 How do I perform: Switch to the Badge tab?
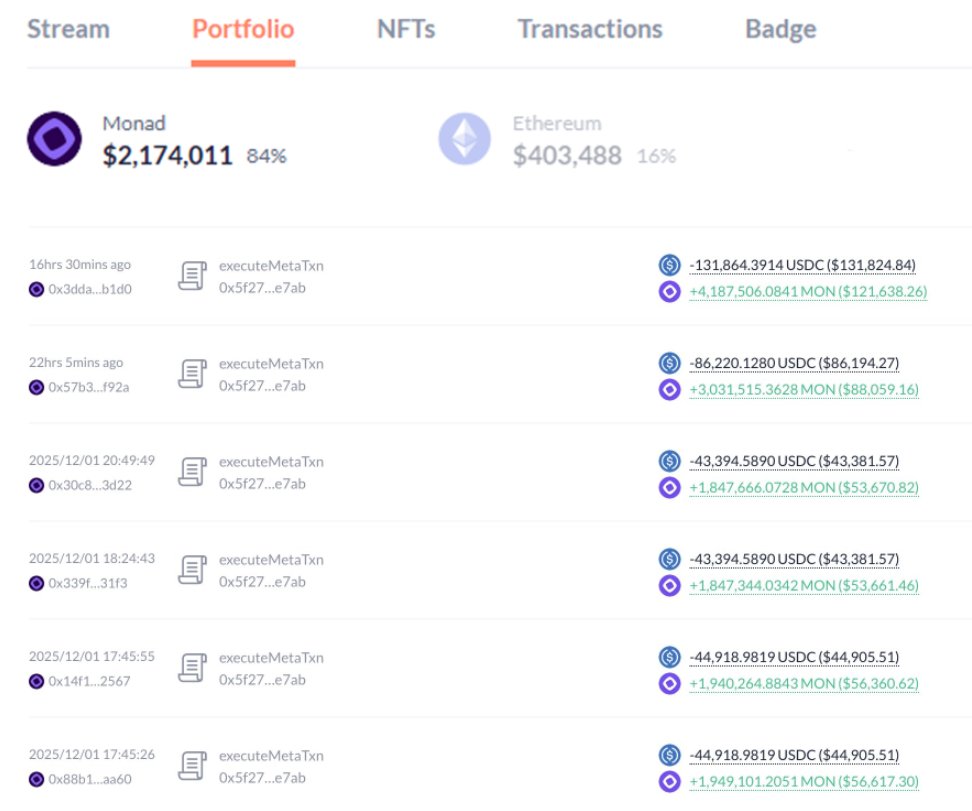(780, 29)
